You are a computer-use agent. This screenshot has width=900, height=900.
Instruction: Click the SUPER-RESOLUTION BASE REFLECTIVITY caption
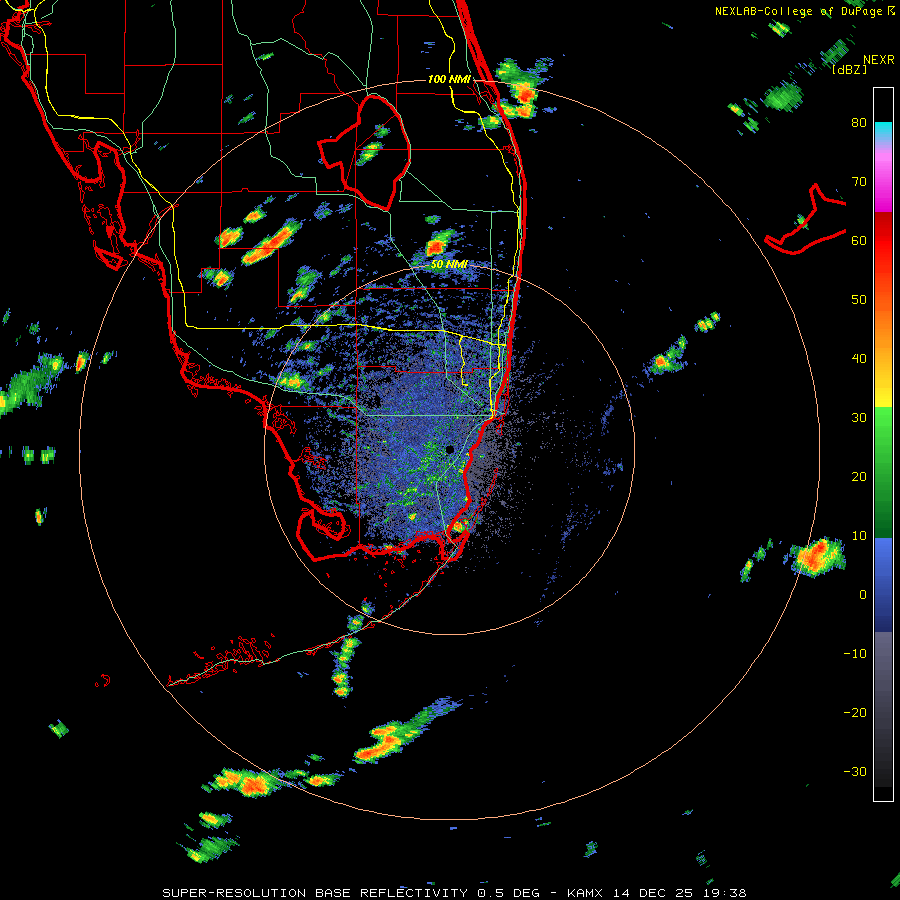coord(315,893)
